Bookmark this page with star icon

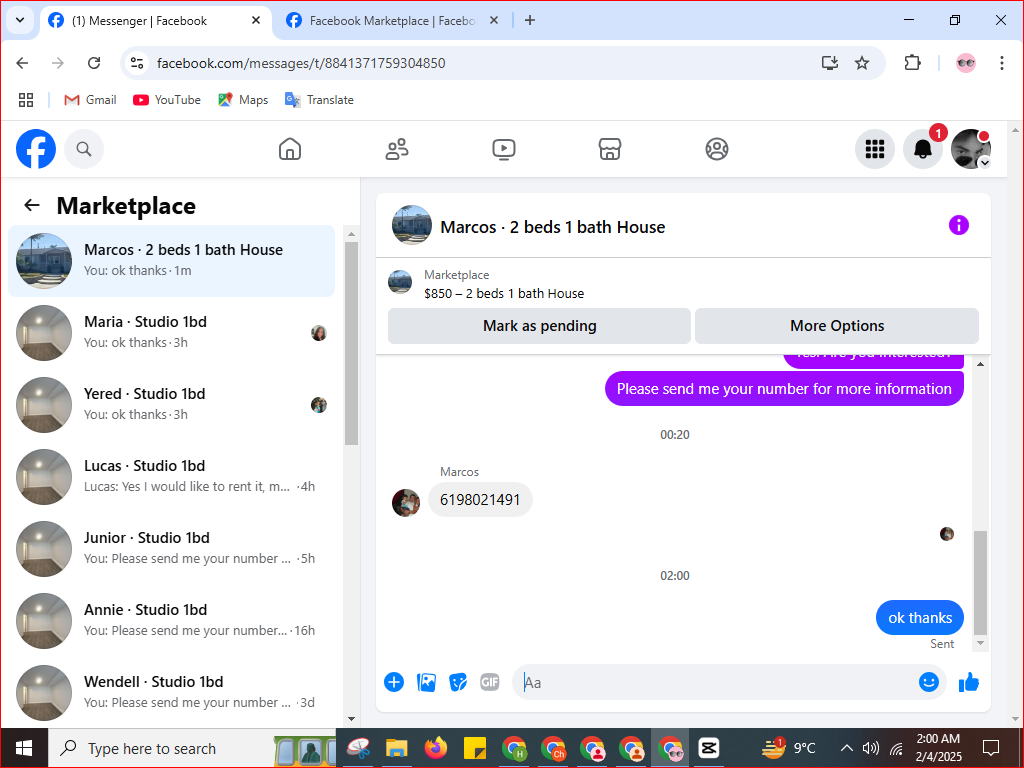point(862,63)
